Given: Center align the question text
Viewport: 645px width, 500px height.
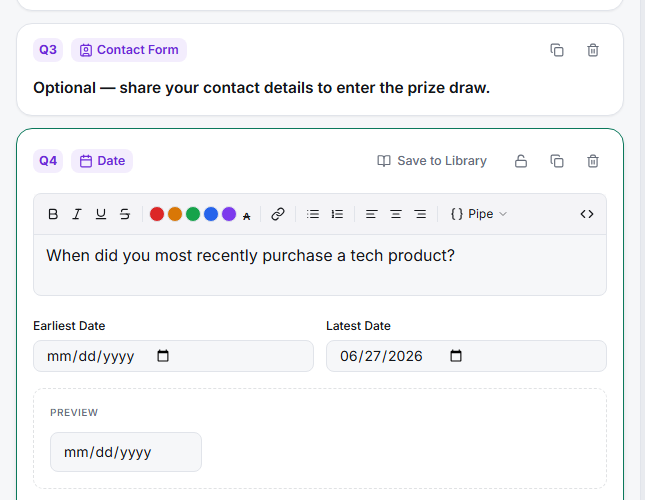Looking at the screenshot, I should click(x=396, y=214).
